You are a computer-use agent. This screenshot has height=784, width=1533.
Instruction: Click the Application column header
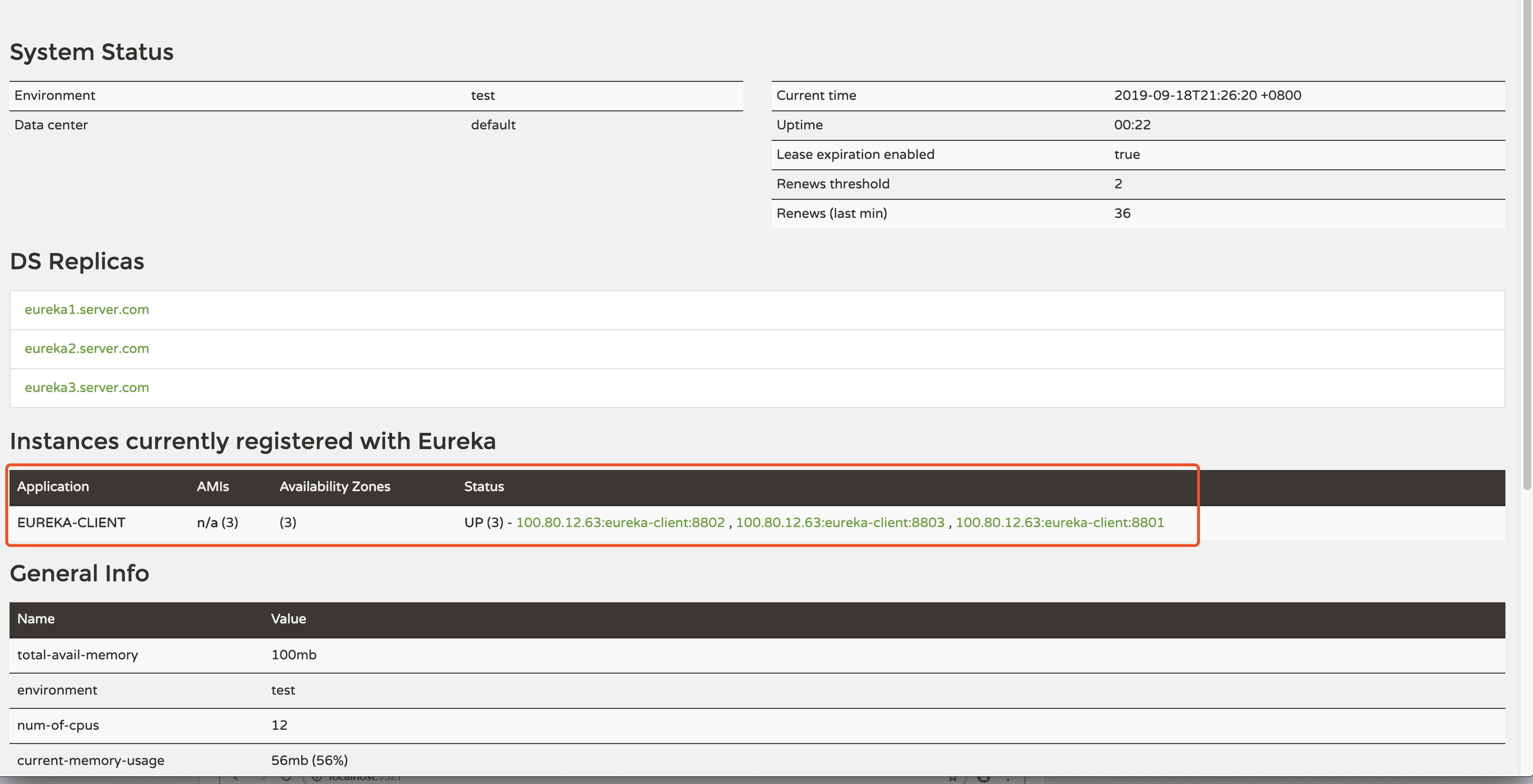click(x=53, y=487)
